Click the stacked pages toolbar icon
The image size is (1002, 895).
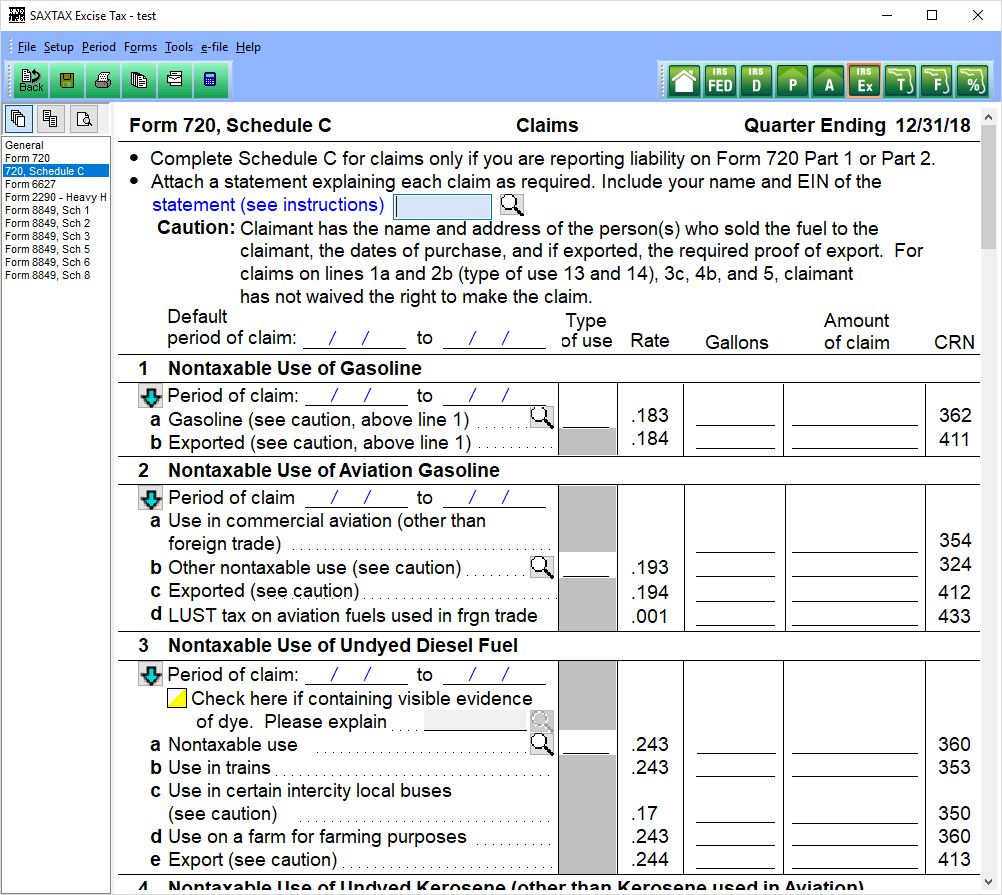(138, 80)
